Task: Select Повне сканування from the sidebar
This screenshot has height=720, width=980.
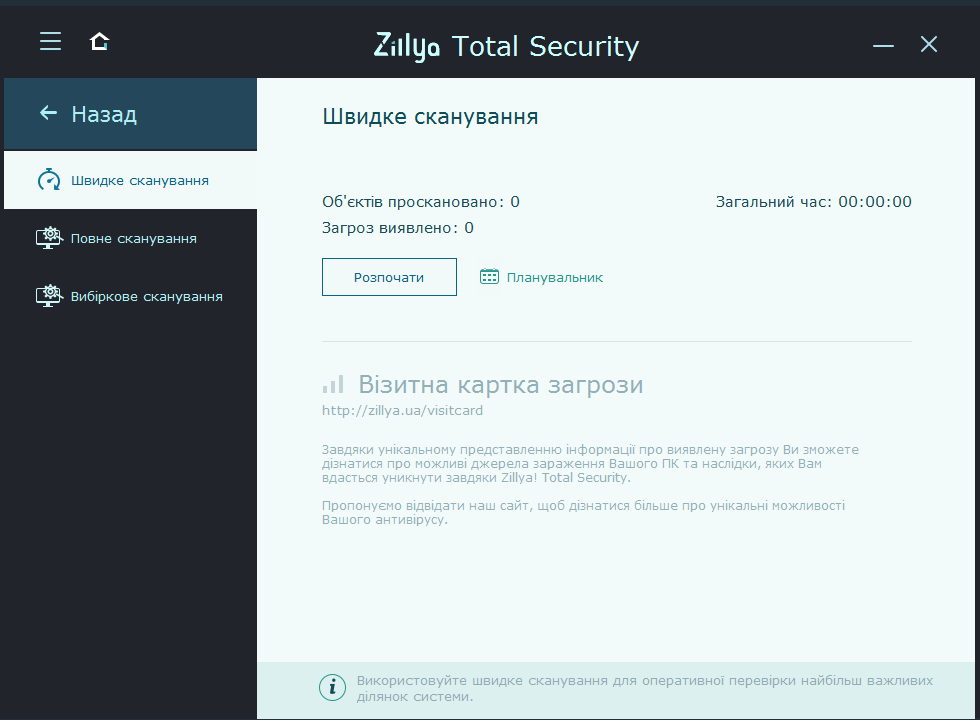Action: [x=132, y=238]
